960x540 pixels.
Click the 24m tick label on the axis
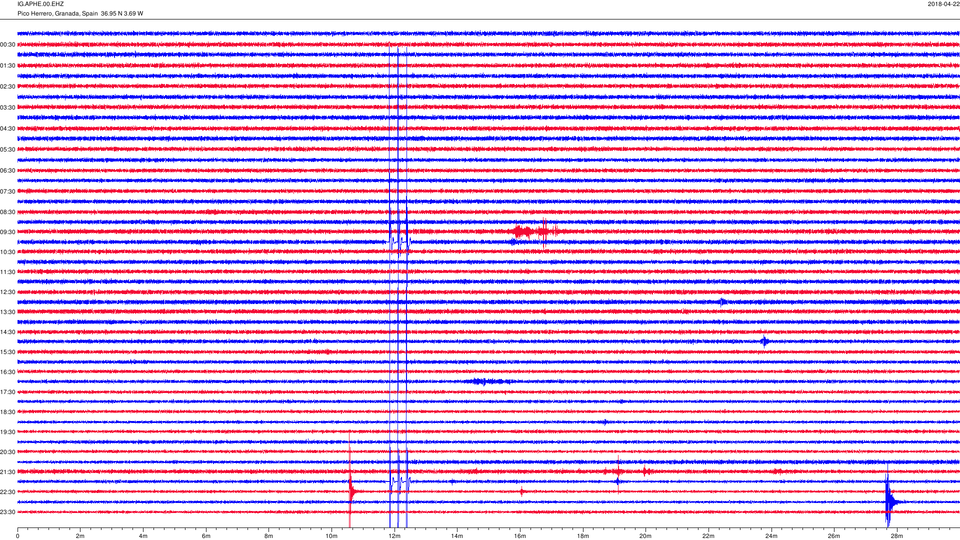pyautogui.click(x=771, y=536)
